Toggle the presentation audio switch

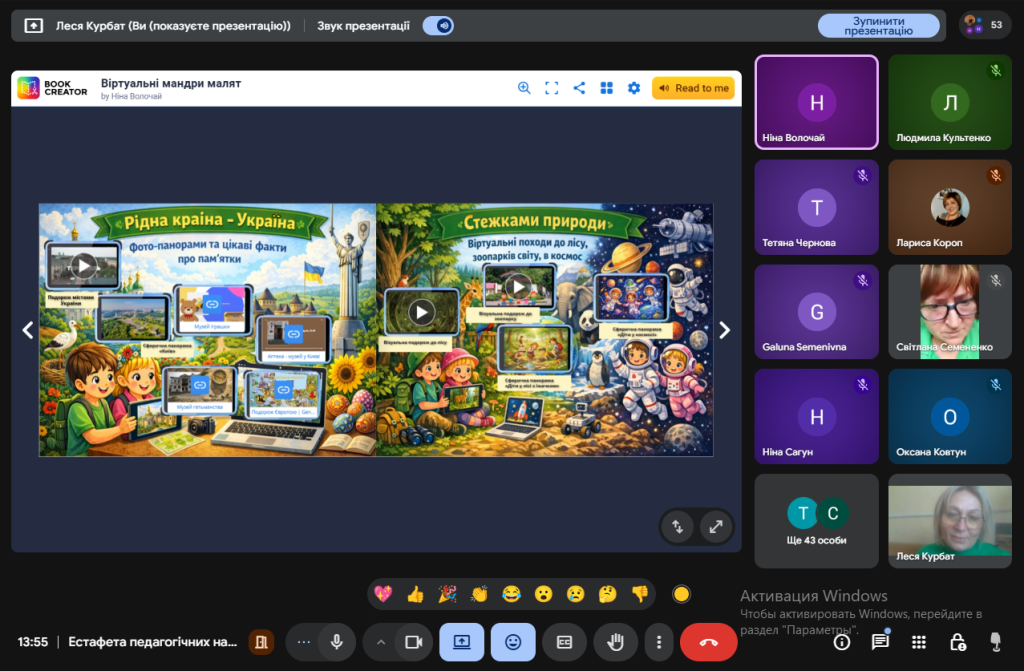(438, 26)
